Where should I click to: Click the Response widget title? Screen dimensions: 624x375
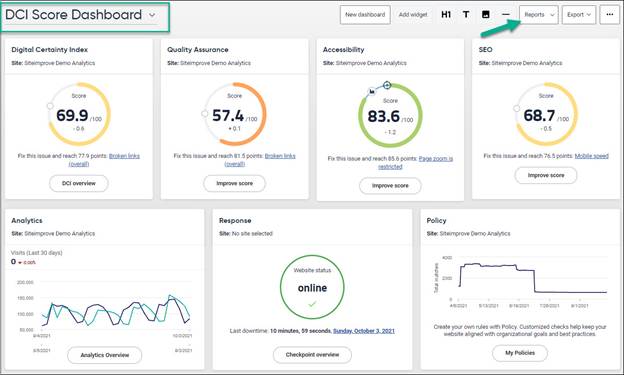coord(235,221)
